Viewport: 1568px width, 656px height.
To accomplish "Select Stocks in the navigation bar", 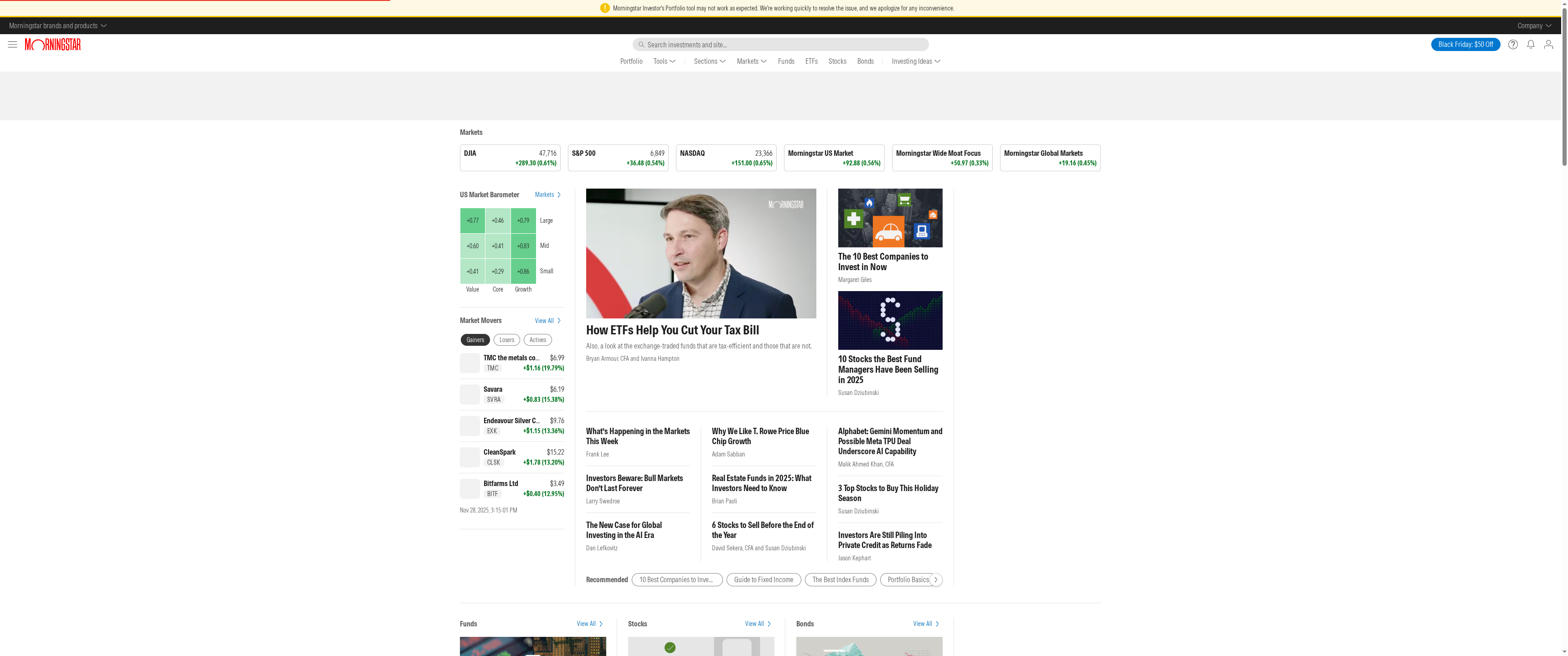I will coord(837,61).
